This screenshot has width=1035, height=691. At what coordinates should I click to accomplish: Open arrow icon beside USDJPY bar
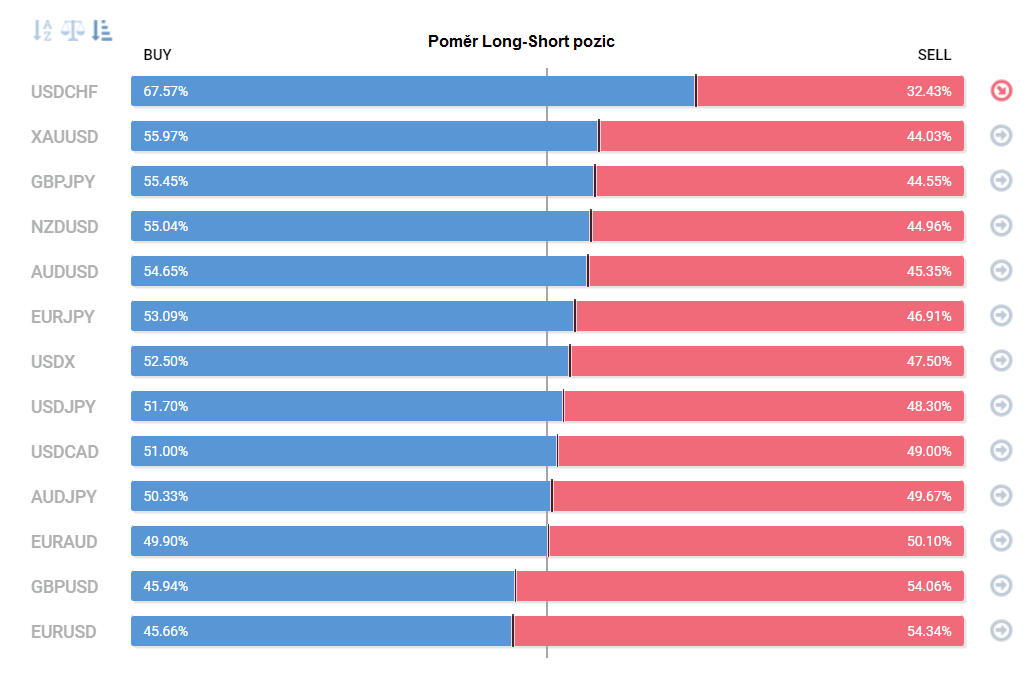[x=1001, y=405]
